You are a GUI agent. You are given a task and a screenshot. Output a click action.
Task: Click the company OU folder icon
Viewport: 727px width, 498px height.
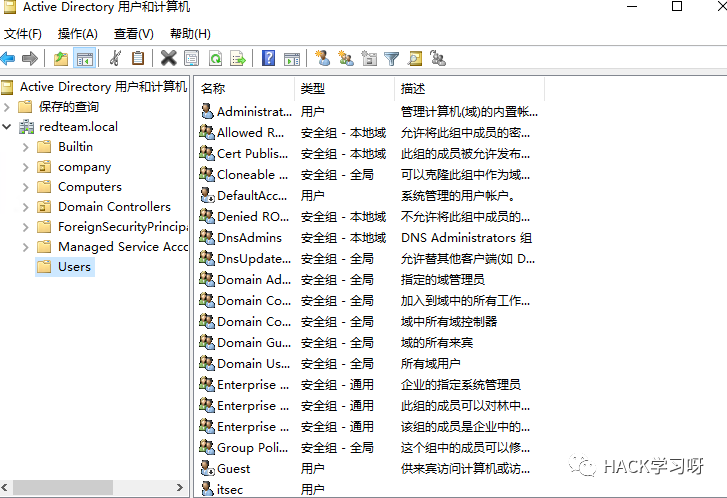[x=44, y=166]
